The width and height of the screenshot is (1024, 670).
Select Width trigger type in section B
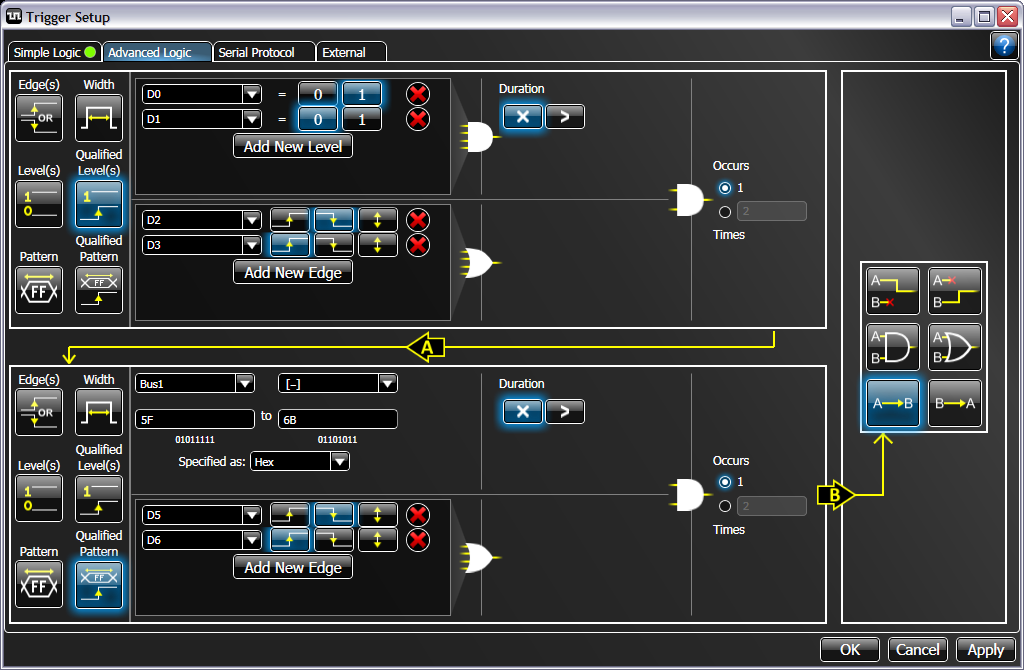[99, 413]
